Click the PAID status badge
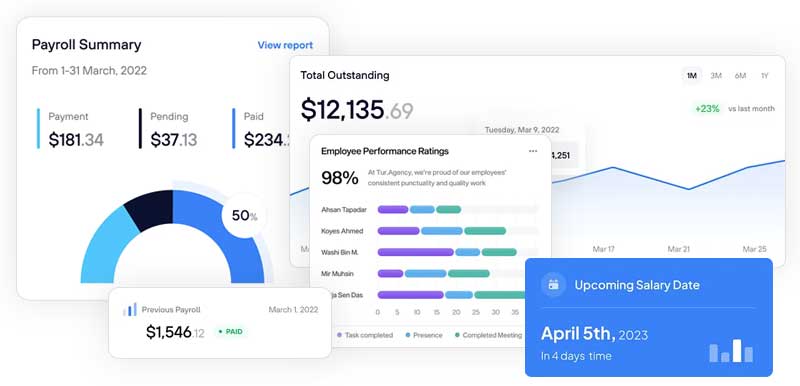800x386 pixels. click(x=231, y=331)
